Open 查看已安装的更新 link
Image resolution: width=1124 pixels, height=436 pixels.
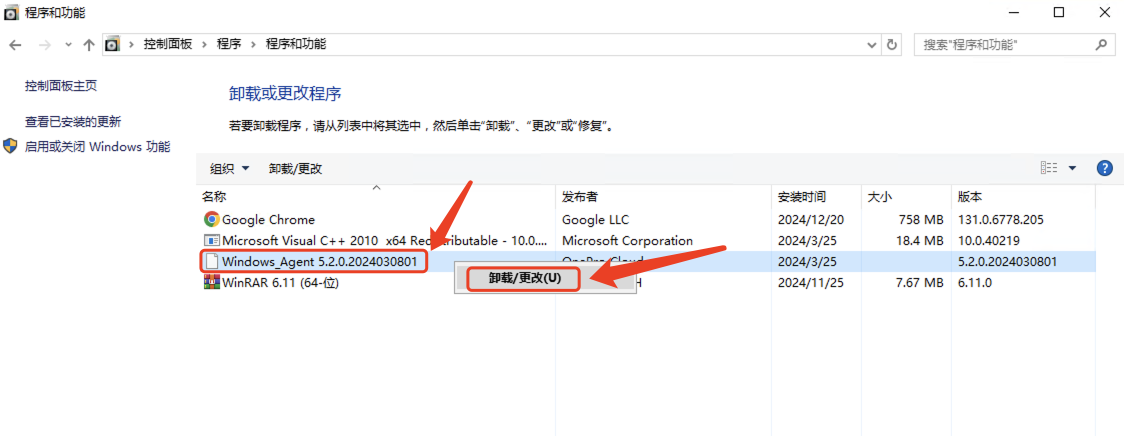pos(73,122)
